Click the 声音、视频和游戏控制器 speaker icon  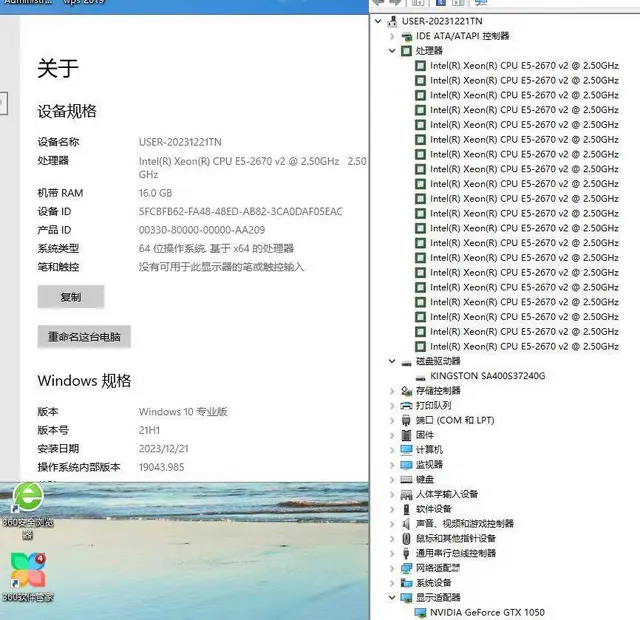[406, 523]
